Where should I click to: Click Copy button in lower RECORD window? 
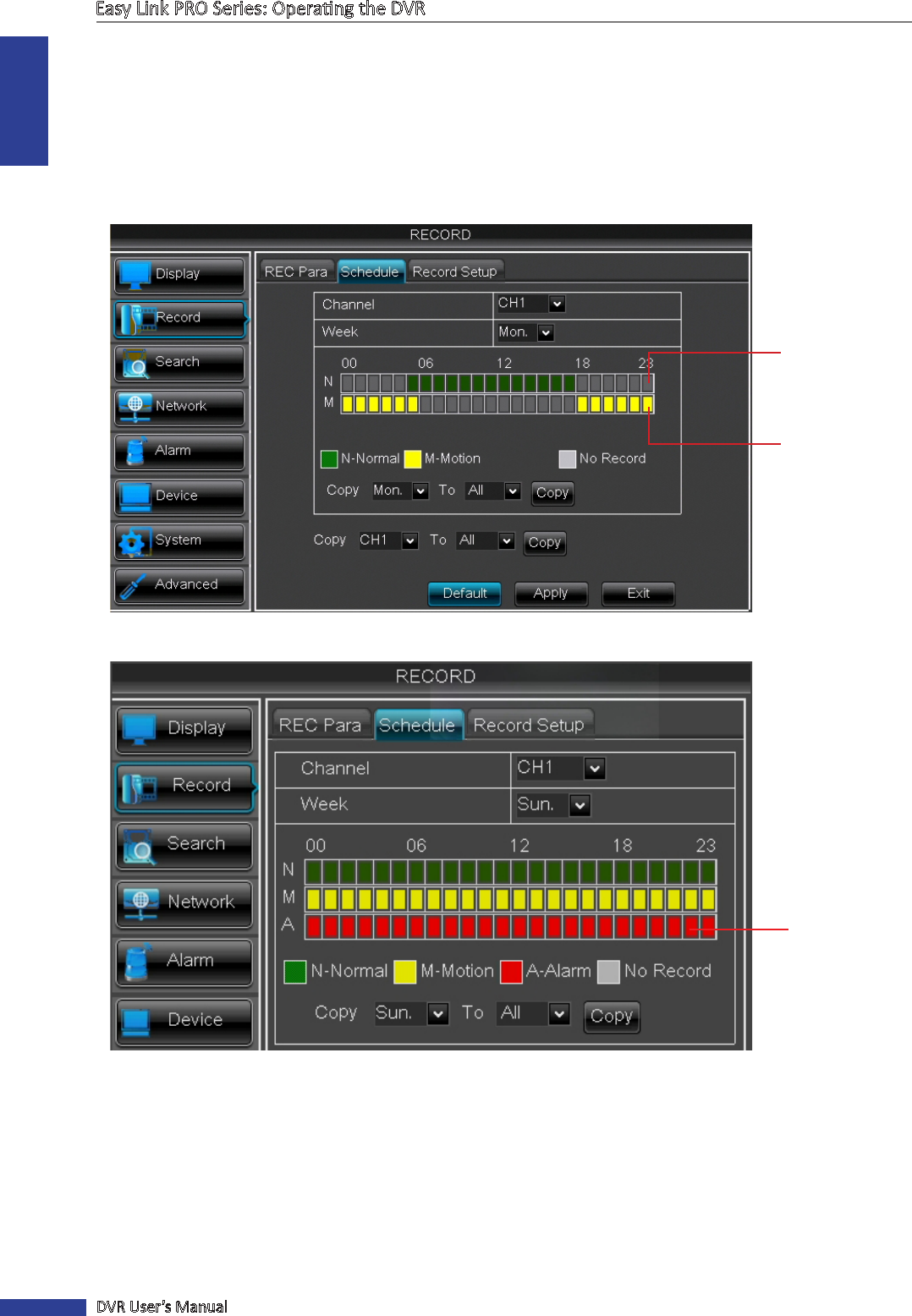612,1017
